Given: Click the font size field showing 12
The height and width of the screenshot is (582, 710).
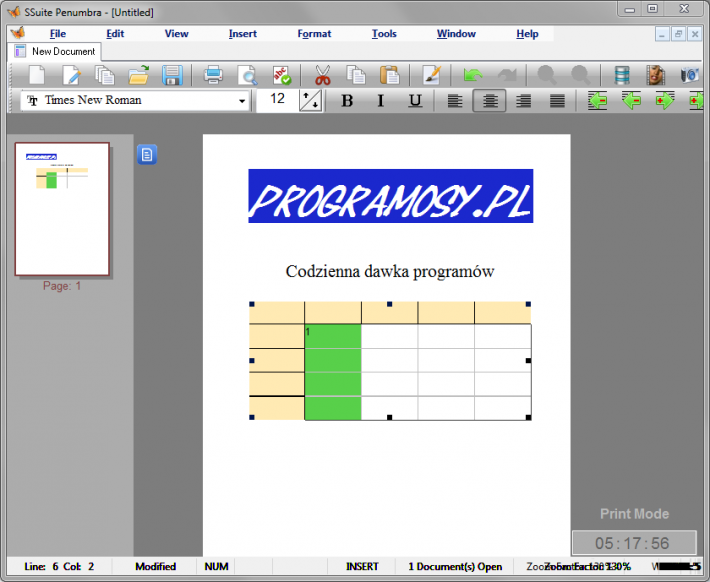Looking at the screenshot, I should coord(277,100).
